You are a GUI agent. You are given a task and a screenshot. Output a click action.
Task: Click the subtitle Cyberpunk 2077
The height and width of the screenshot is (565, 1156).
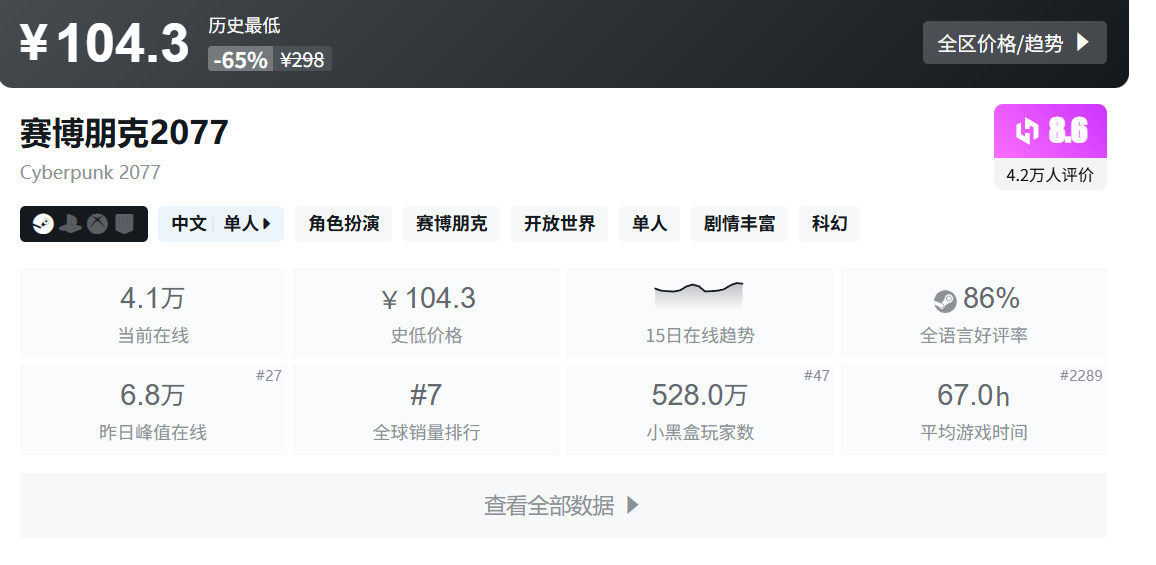click(90, 173)
